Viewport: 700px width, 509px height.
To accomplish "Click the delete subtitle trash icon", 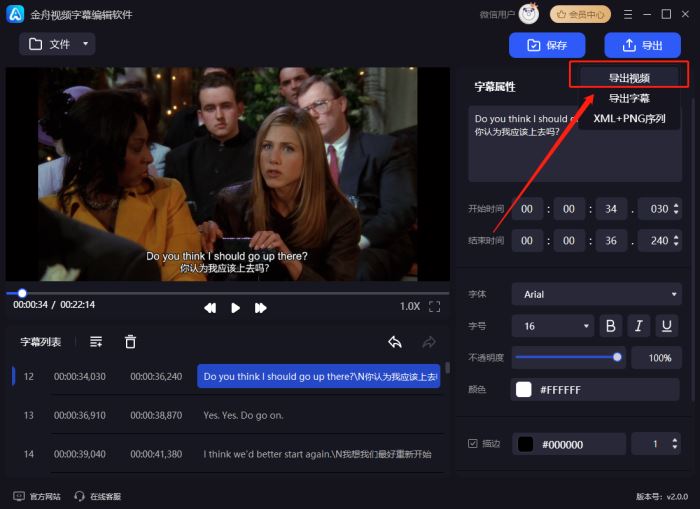I will 130,342.
